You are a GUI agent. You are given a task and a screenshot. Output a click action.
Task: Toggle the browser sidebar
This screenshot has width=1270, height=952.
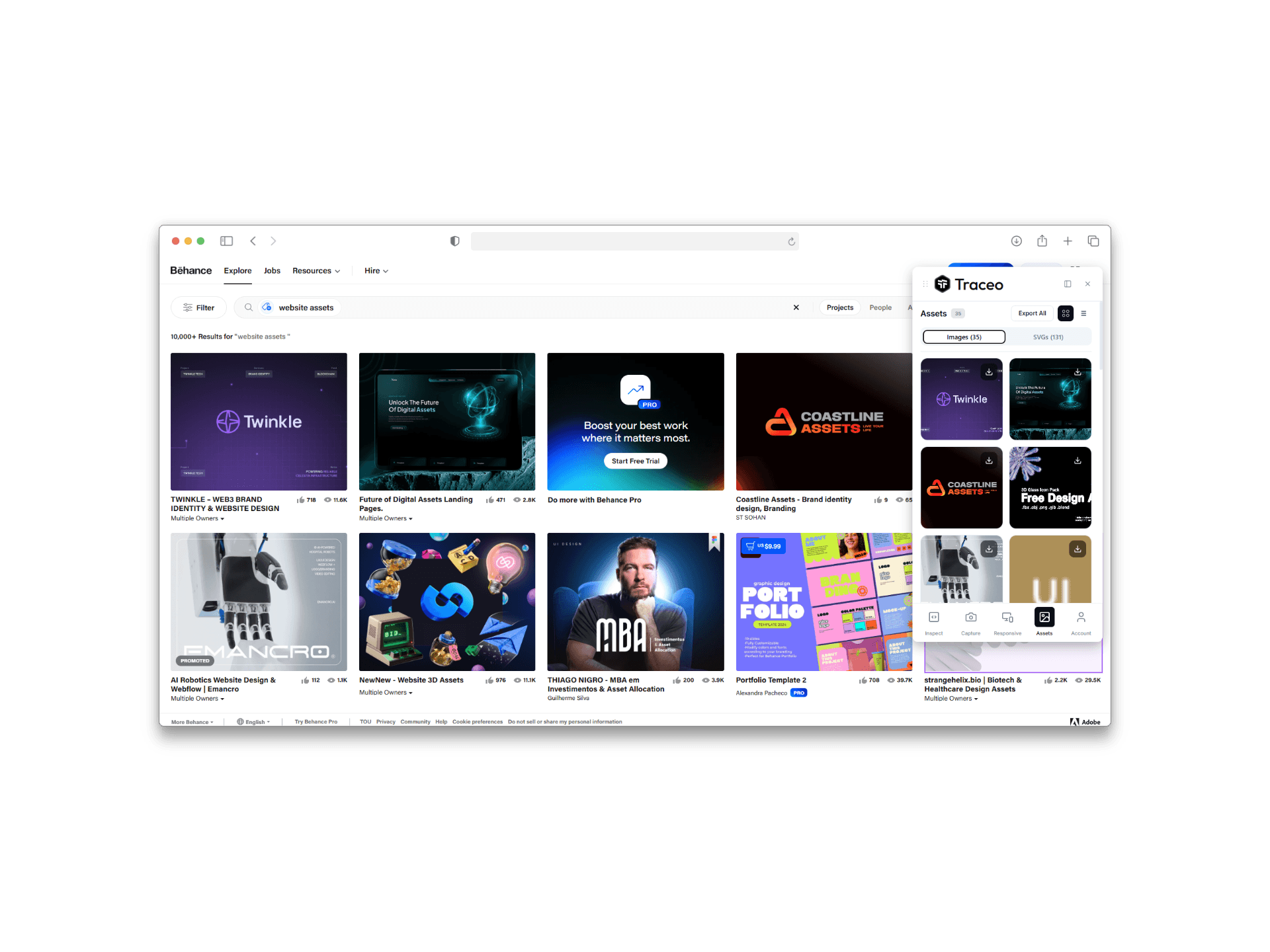(x=226, y=241)
